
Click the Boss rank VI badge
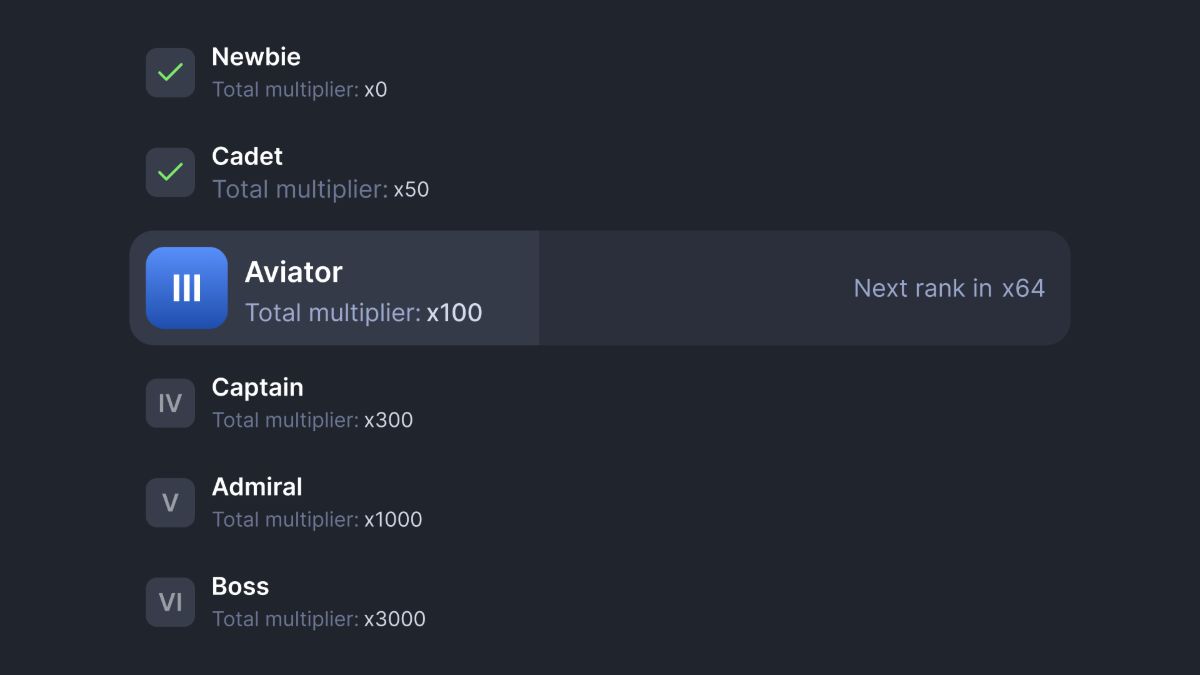point(170,602)
